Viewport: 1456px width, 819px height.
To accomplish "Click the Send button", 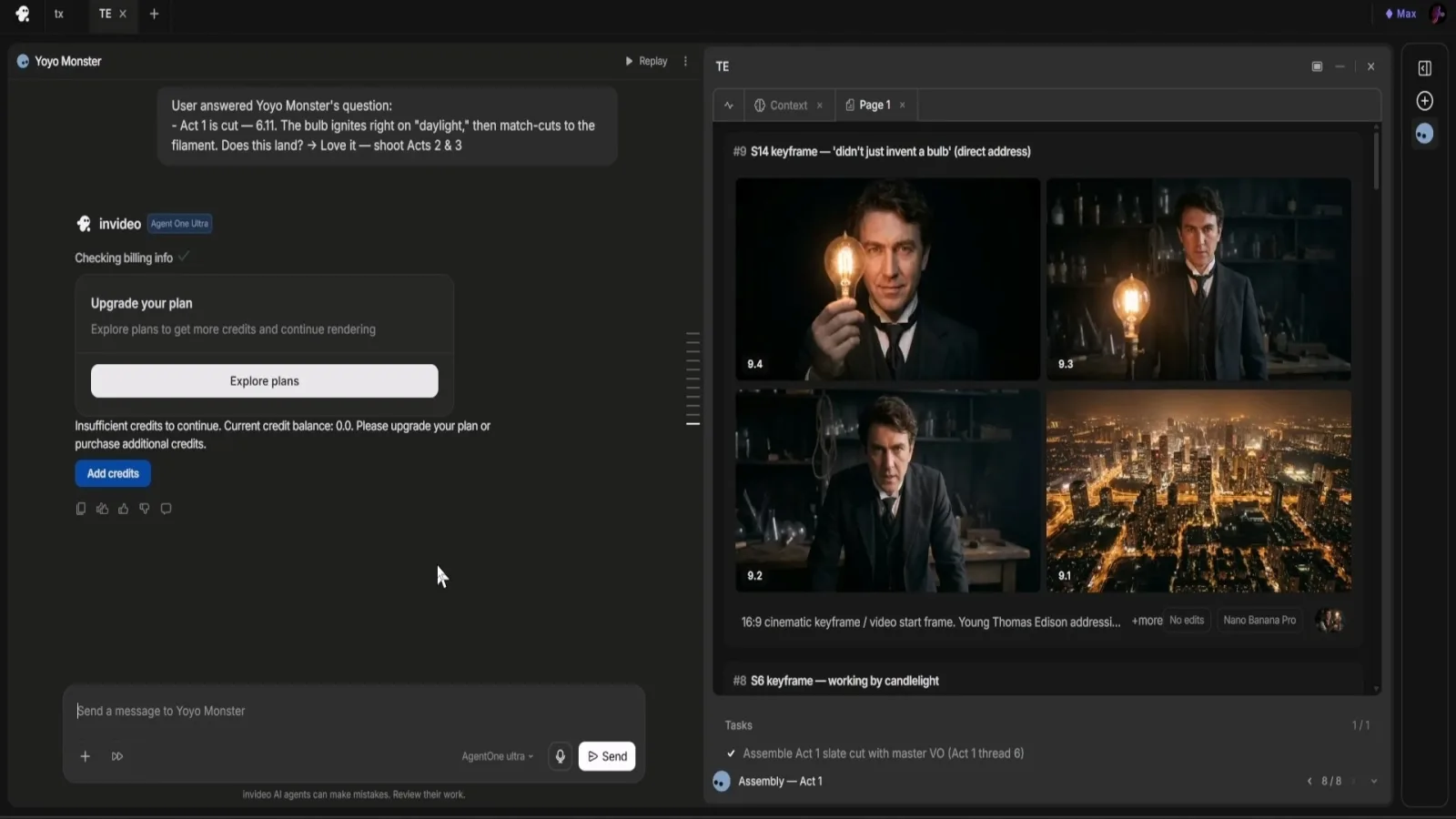I will 607,756.
